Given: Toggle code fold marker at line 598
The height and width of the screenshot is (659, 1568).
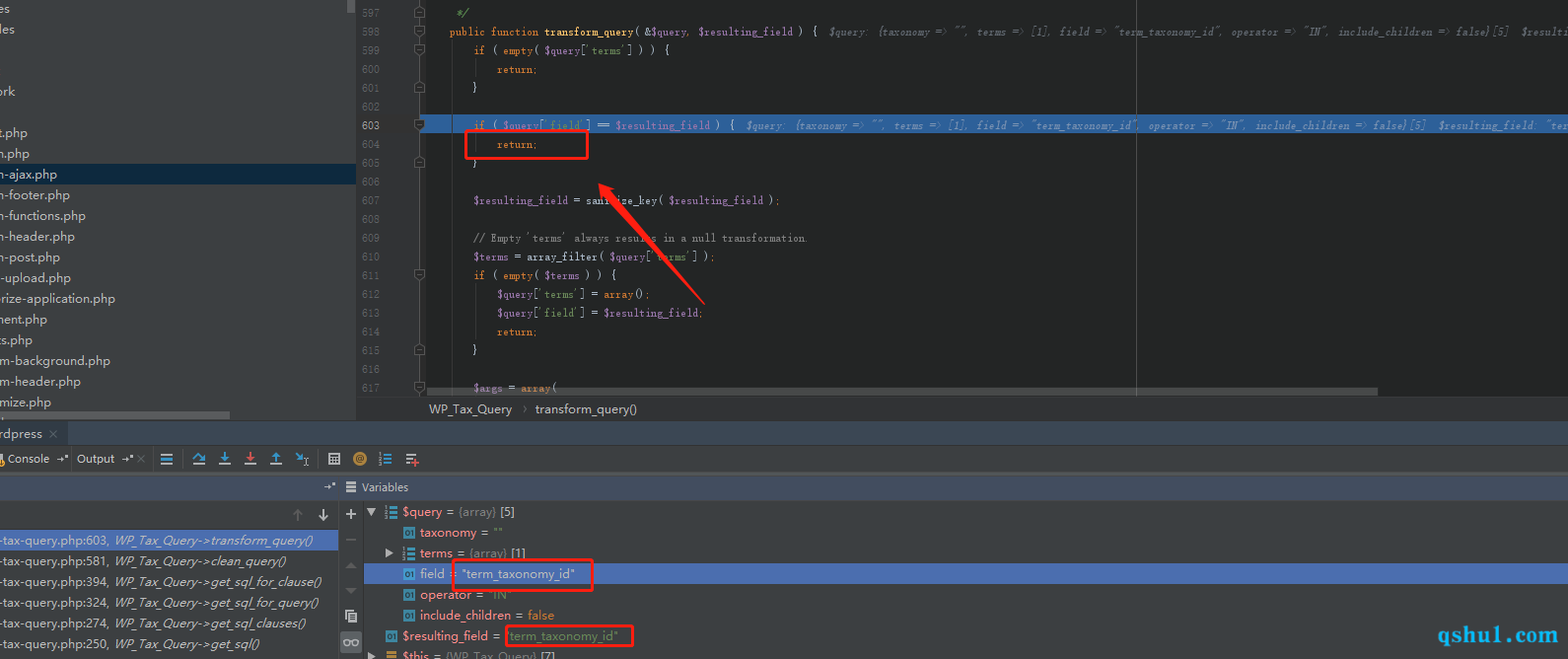Looking at the screenshot, I should pos(419,32).
